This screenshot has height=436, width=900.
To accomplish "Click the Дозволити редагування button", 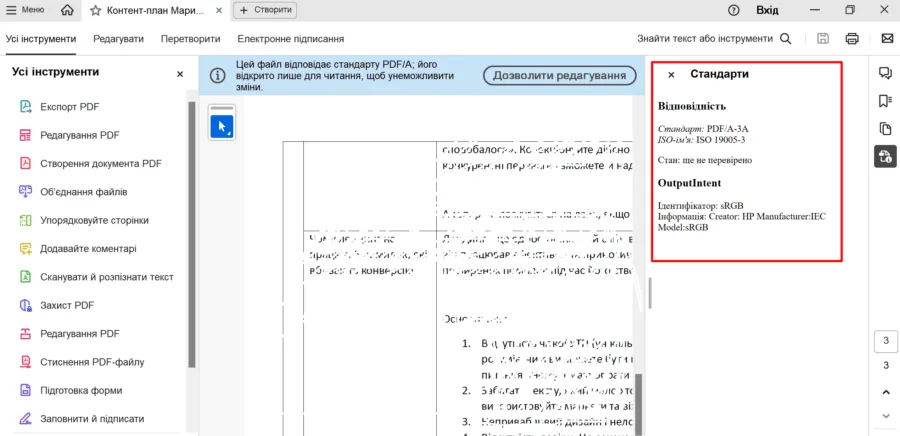I will 559,76.
